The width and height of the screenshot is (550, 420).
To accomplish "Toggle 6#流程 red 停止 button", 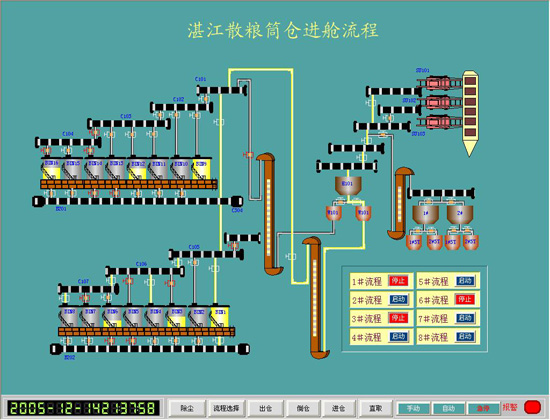I will [x=464, y=299].
